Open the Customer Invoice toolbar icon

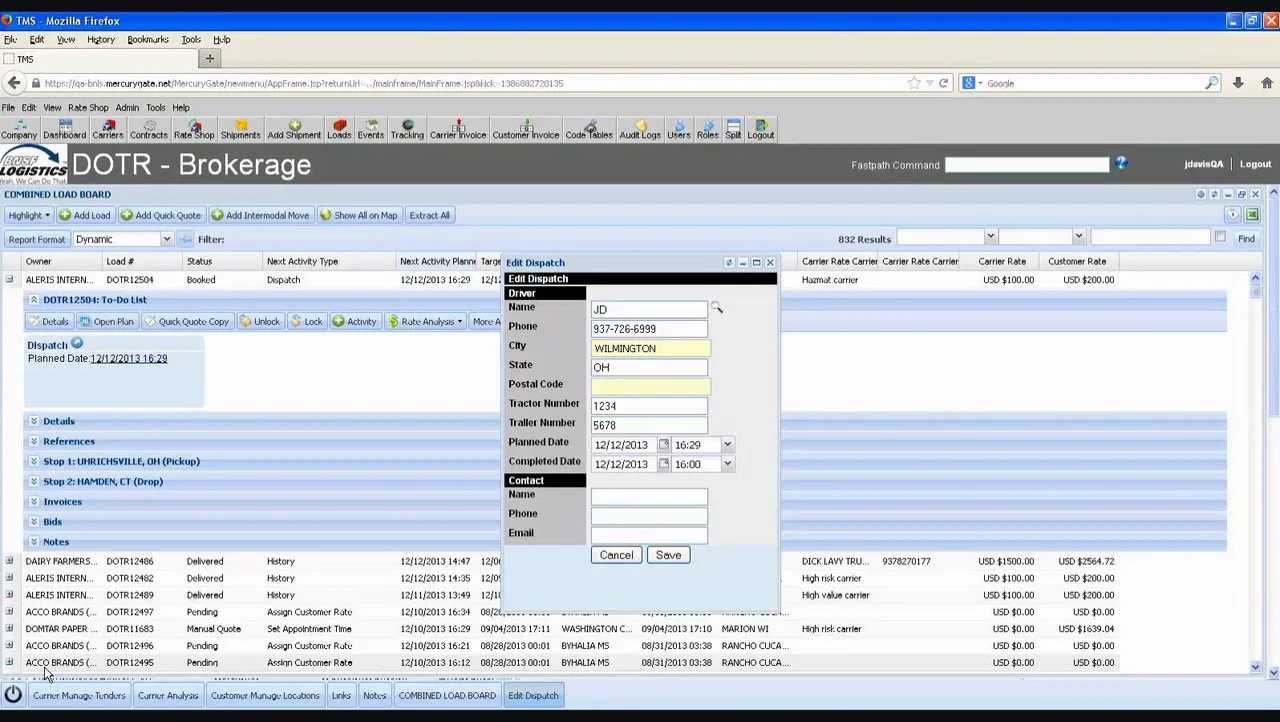click(x=526, y=129)
